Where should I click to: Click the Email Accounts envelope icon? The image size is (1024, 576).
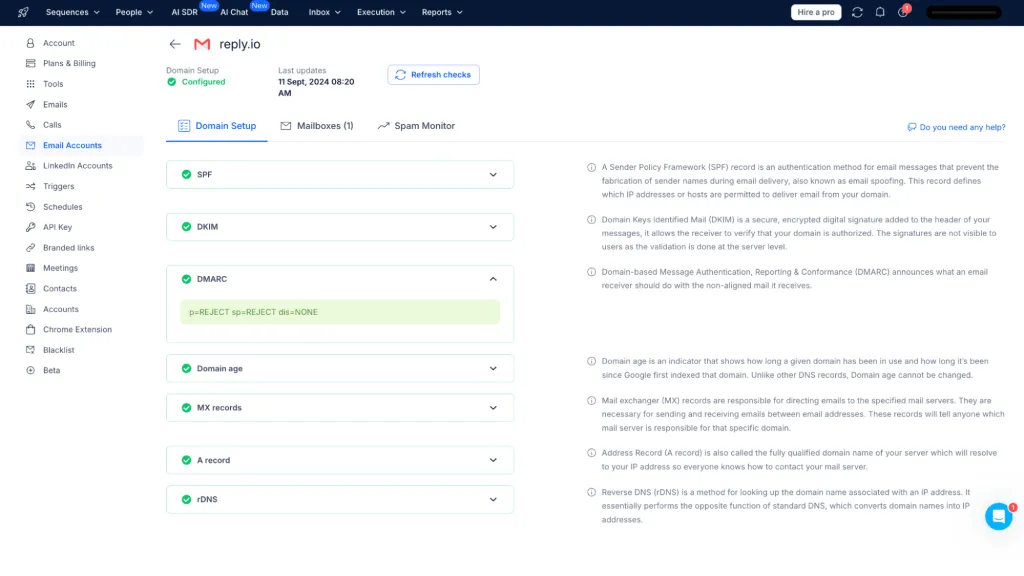click(30, 145)
